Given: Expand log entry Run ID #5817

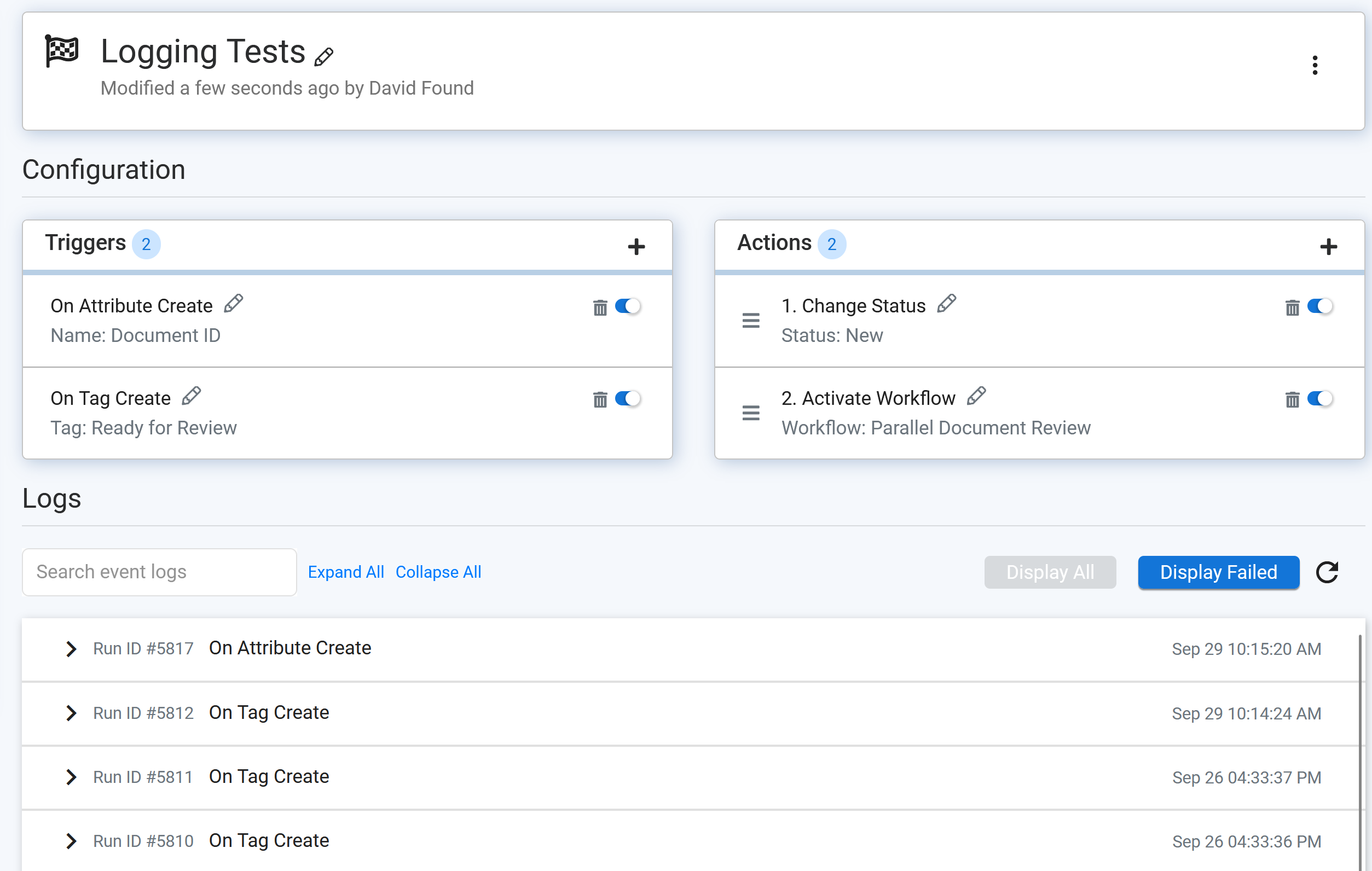Looking at the screenshot, I should pyautogui.click(x=71, y=648).
